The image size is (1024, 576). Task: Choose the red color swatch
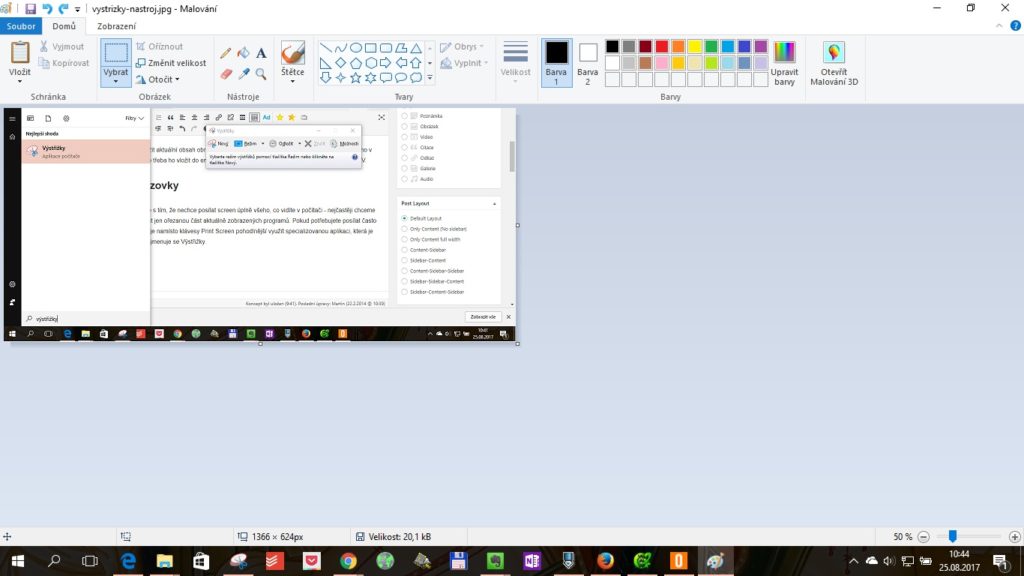662,46
